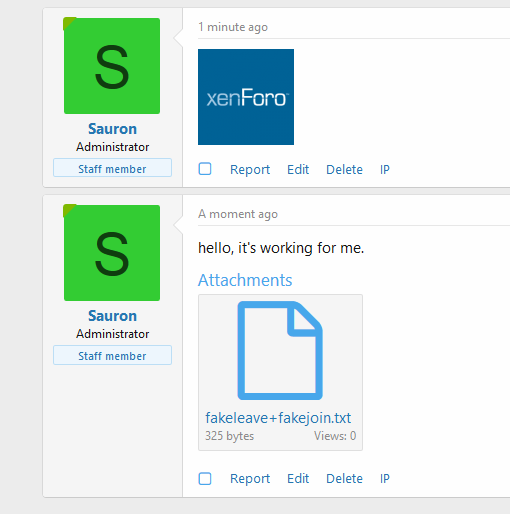Image resolution: width=510 pixels, height=514 pixels.
Task: Click the xenForo image thumbnail
Action: (246, 97)
